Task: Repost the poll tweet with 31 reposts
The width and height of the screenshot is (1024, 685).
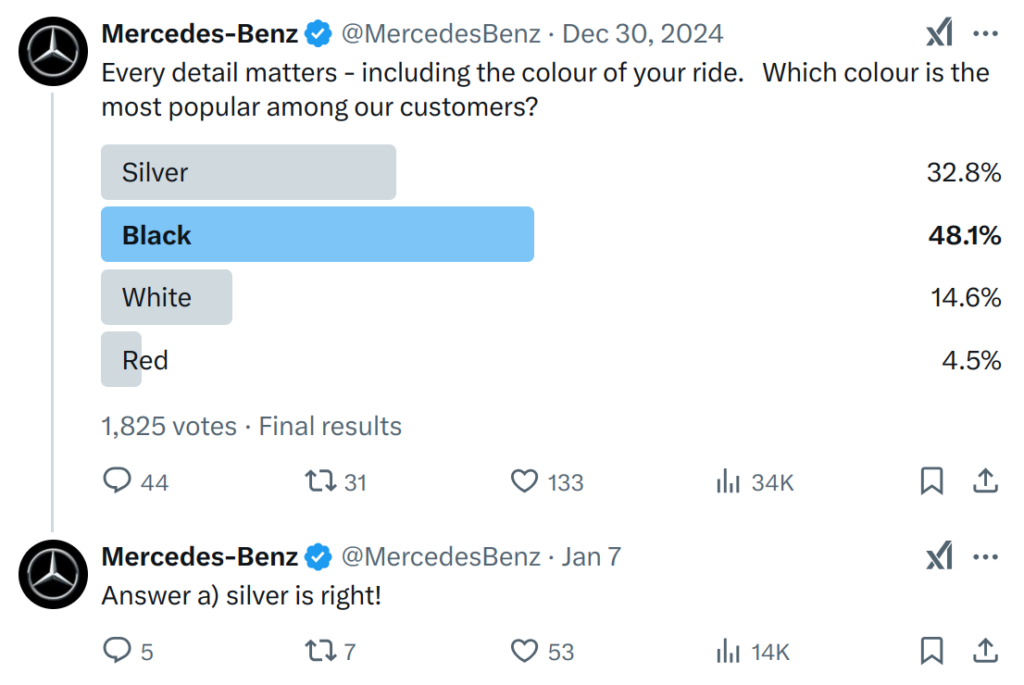Action: (320, 482)
